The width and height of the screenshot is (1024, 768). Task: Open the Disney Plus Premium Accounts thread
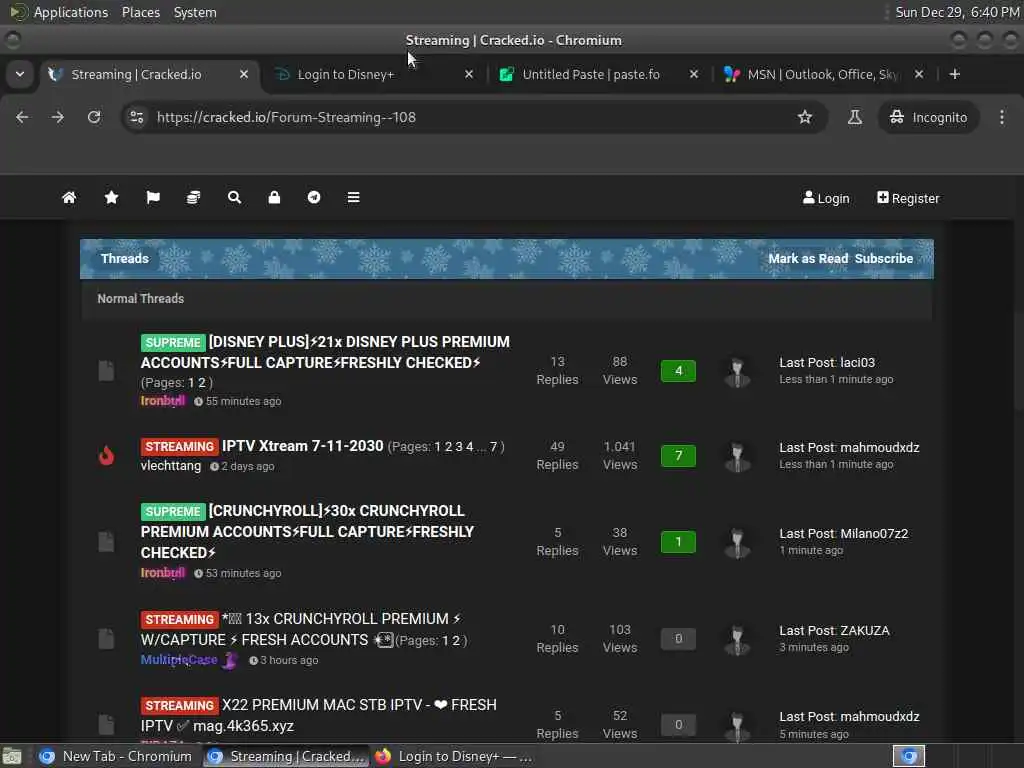325,352
